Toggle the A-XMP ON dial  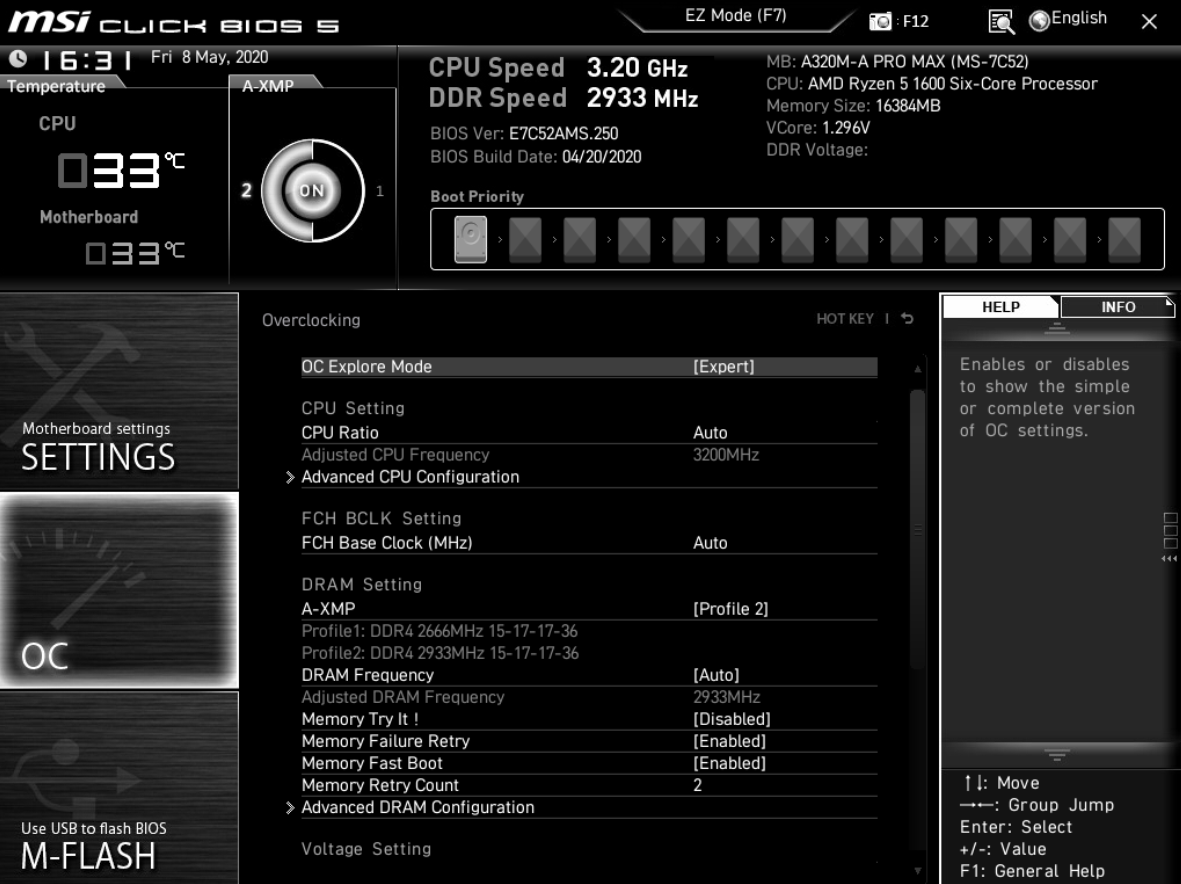(312, 191)
